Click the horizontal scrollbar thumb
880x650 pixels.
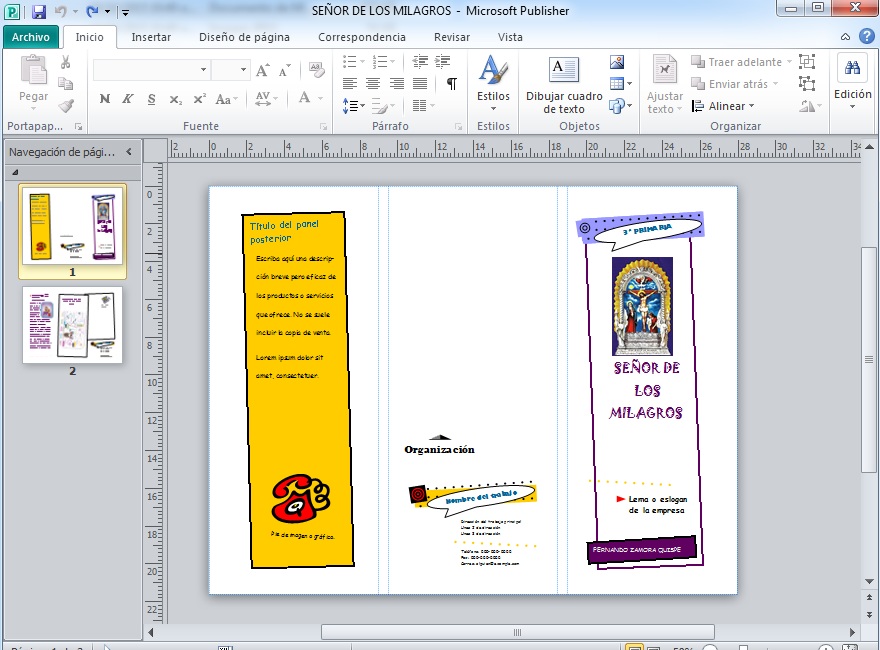517,632
